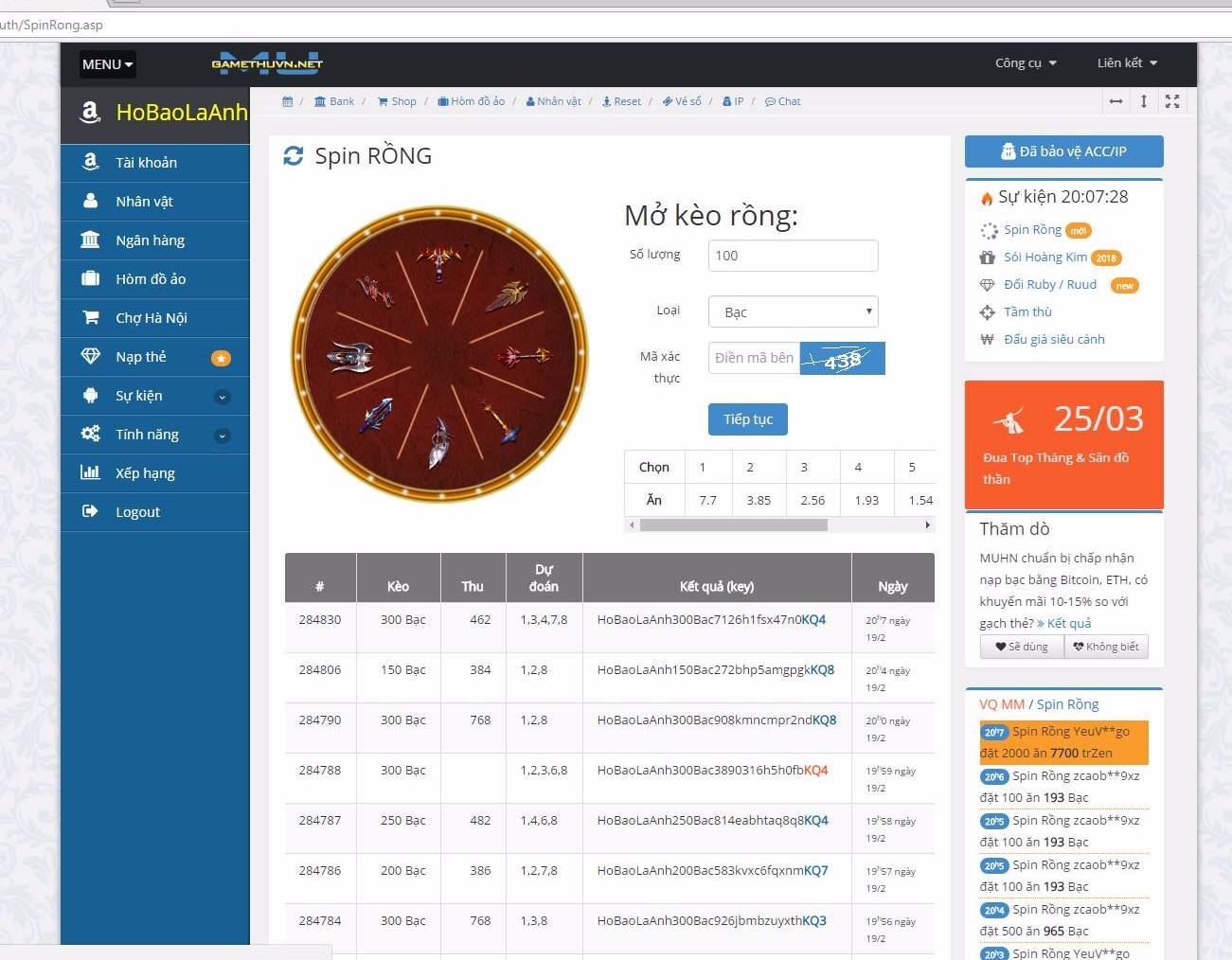1232x960 pixels.
Task: Click the Kết quả poll link
Action: tap(1063, 624)
